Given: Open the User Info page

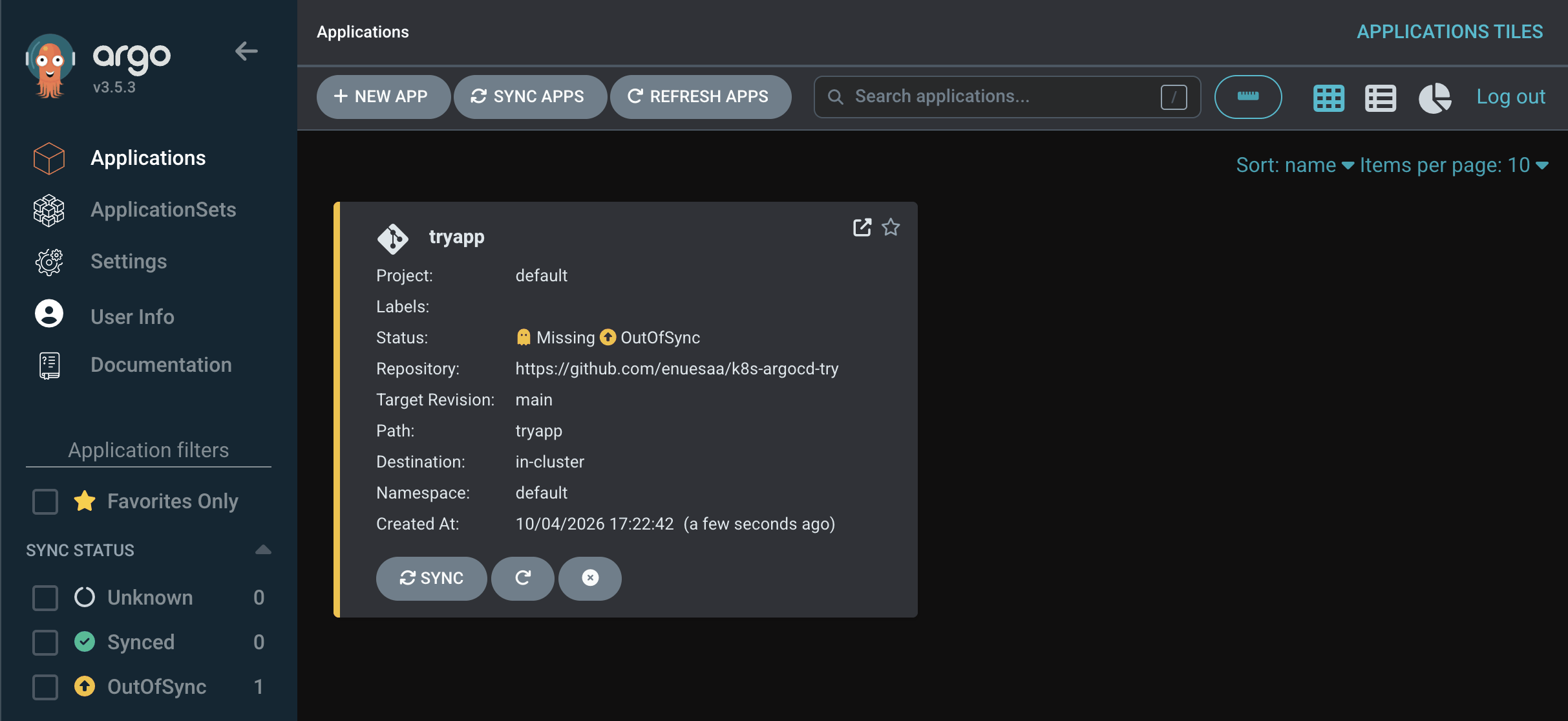Looking at the screenshot, I should tap(132, 317).
